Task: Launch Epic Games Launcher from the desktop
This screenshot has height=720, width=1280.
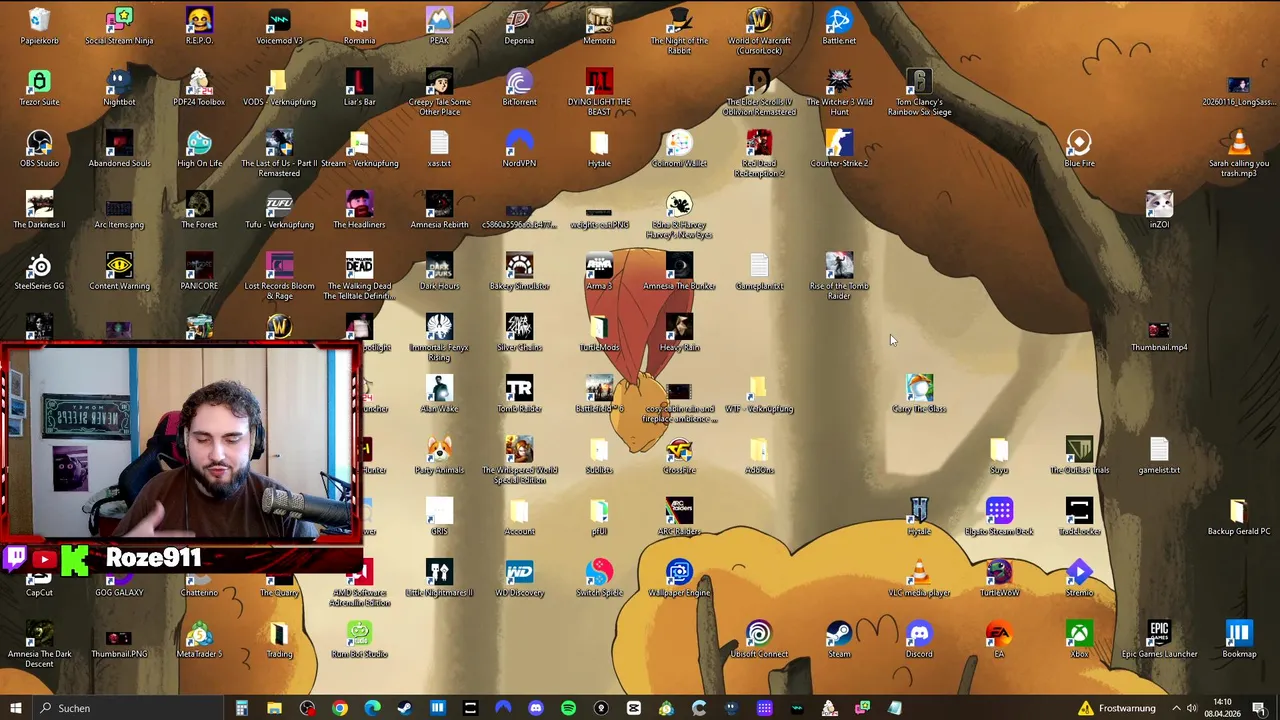Action: click(1159, 639)
